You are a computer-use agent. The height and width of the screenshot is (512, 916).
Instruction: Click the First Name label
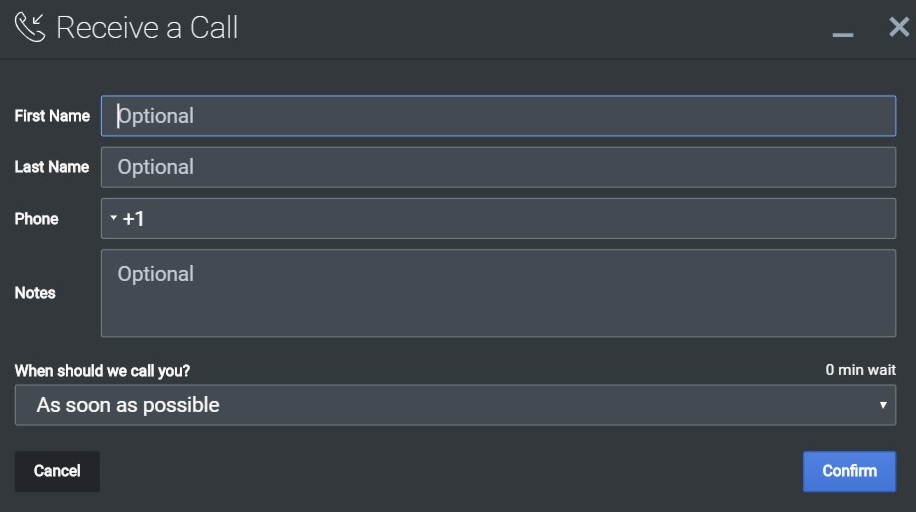52,116
